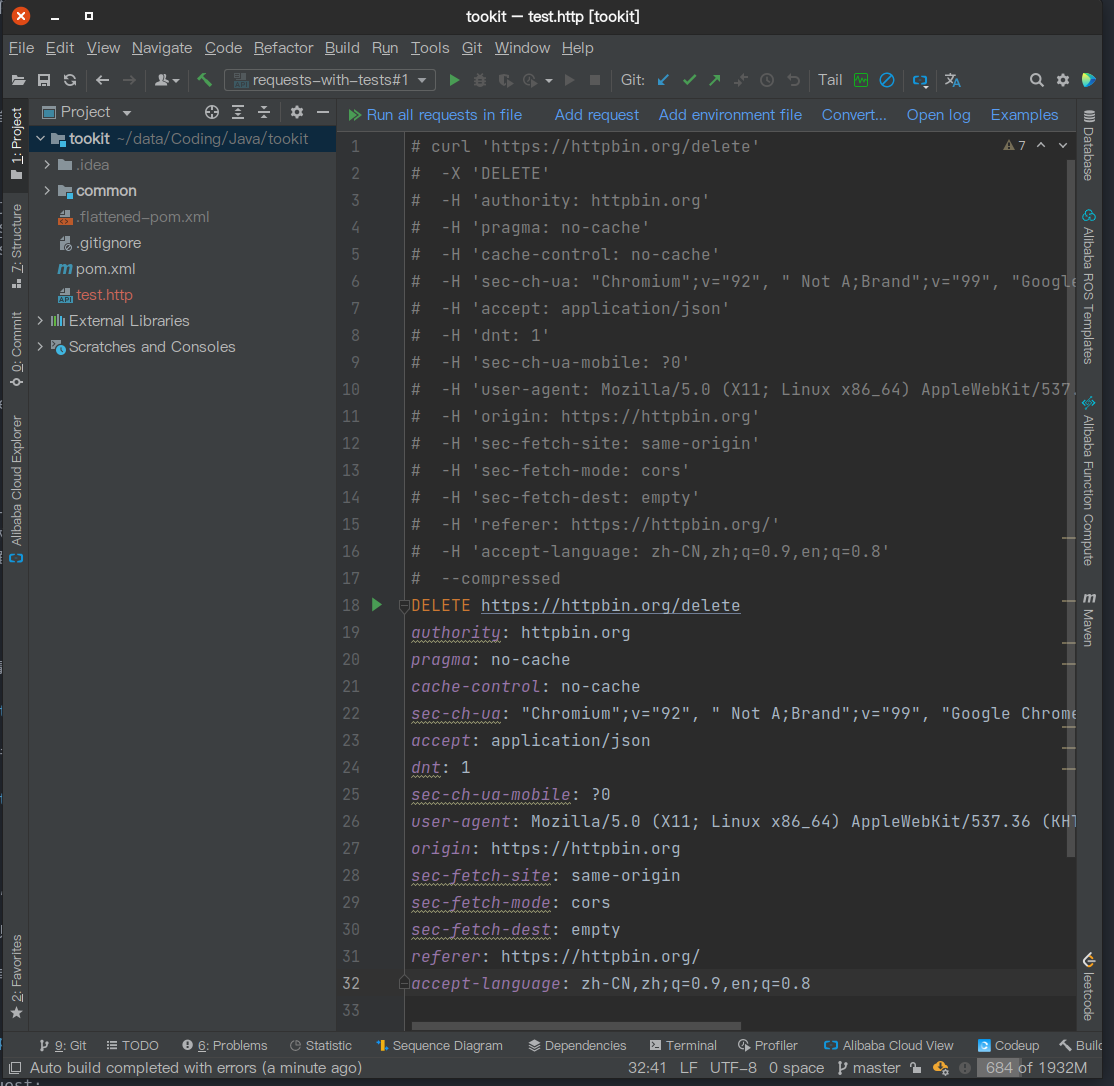
Task: Toggle the Favorites tool window
Action: [16, 977]
